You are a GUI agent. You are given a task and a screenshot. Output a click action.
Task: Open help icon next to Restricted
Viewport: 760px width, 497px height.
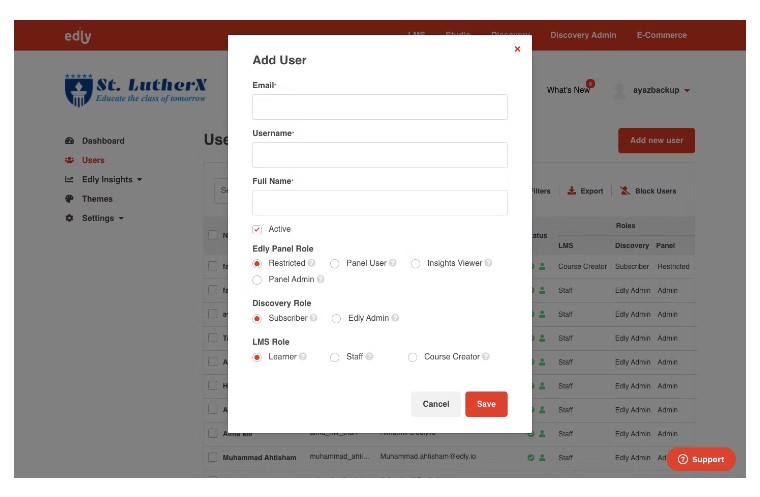311,263
